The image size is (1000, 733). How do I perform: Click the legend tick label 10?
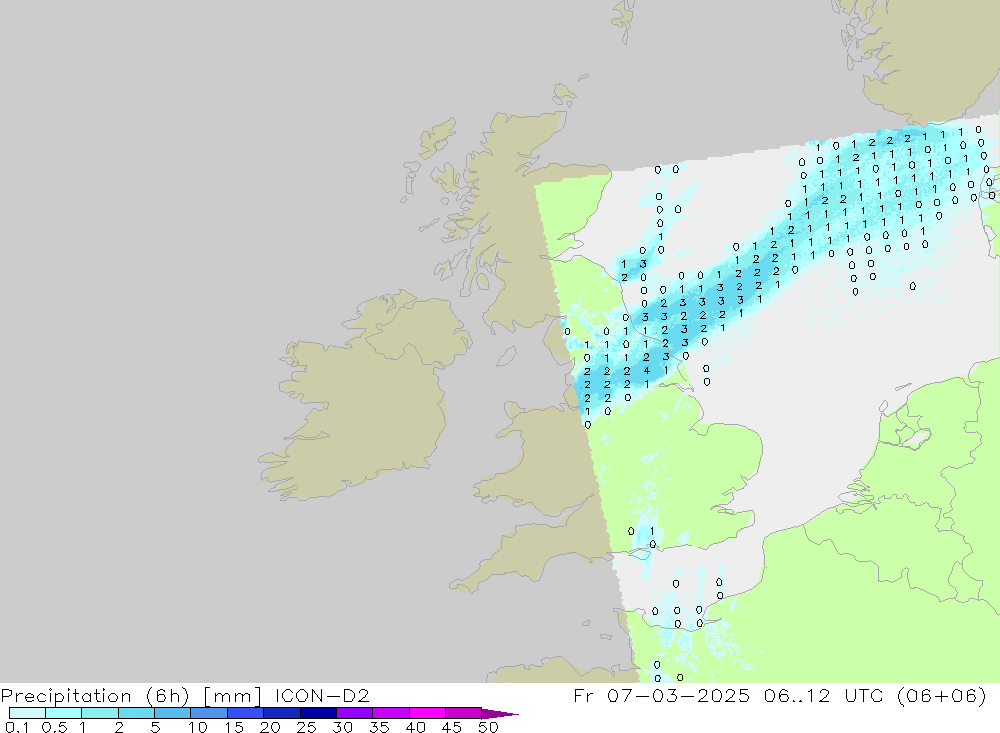[x=197, y=727]
